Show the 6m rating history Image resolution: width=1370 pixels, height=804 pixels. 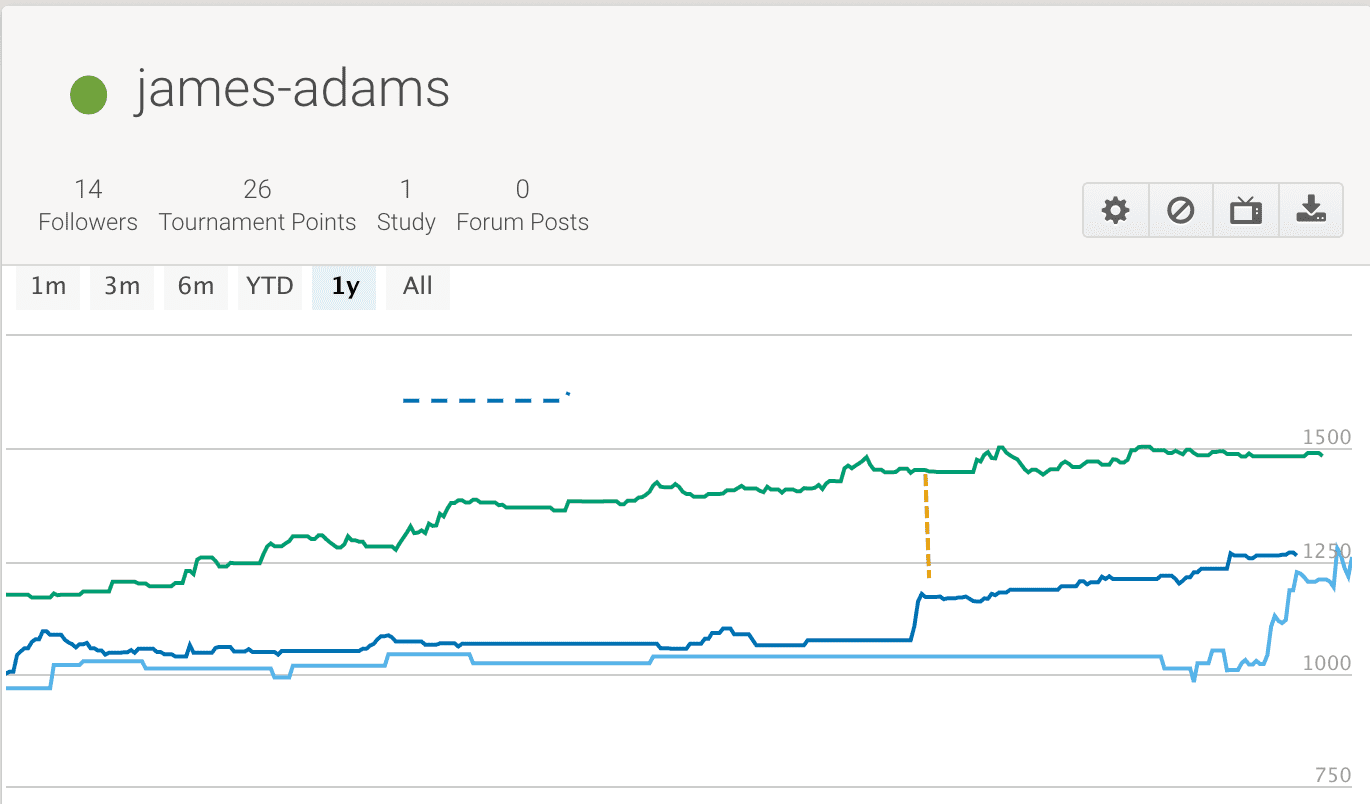tap(196, 287)
